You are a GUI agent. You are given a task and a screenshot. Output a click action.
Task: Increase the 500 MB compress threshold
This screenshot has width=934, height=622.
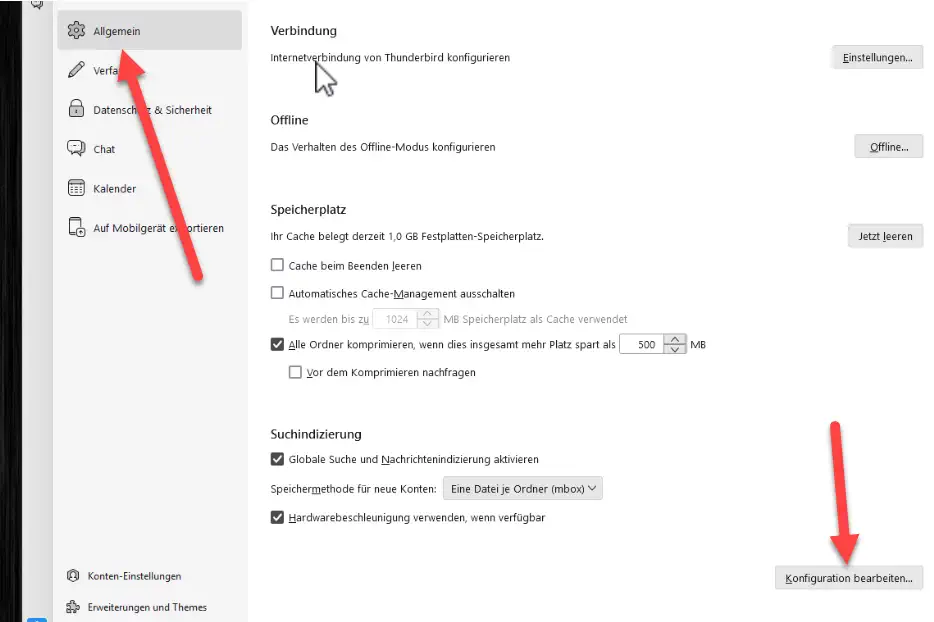tap(674, 340)
